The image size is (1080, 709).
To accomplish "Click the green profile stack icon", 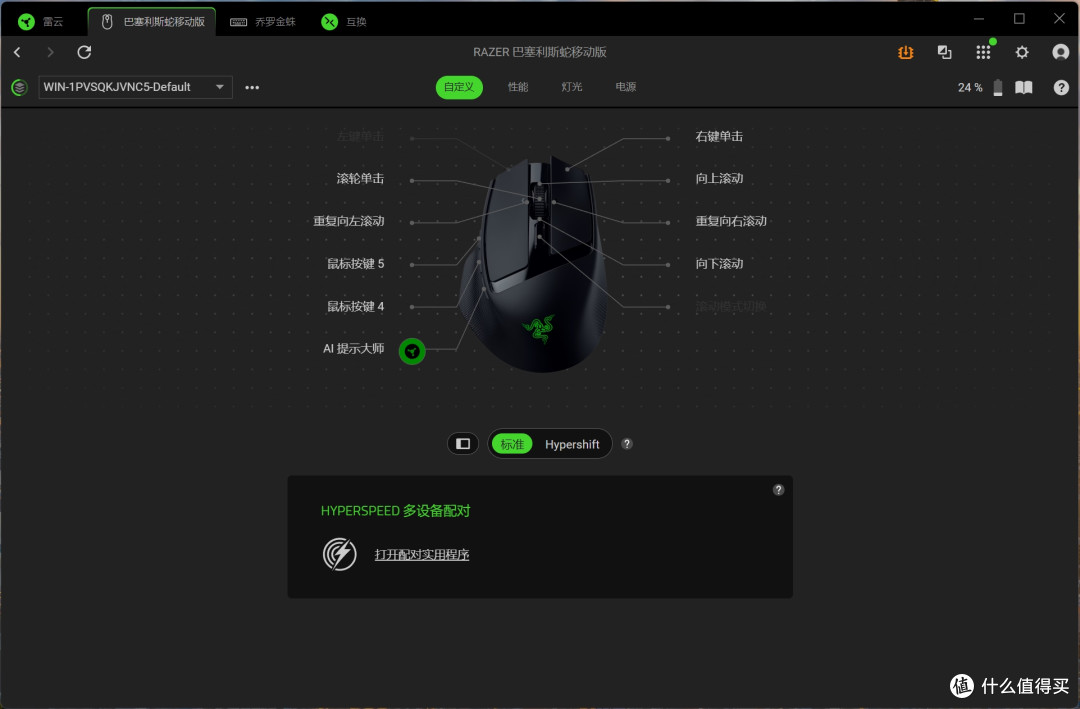I will click(x=19, y=88).
